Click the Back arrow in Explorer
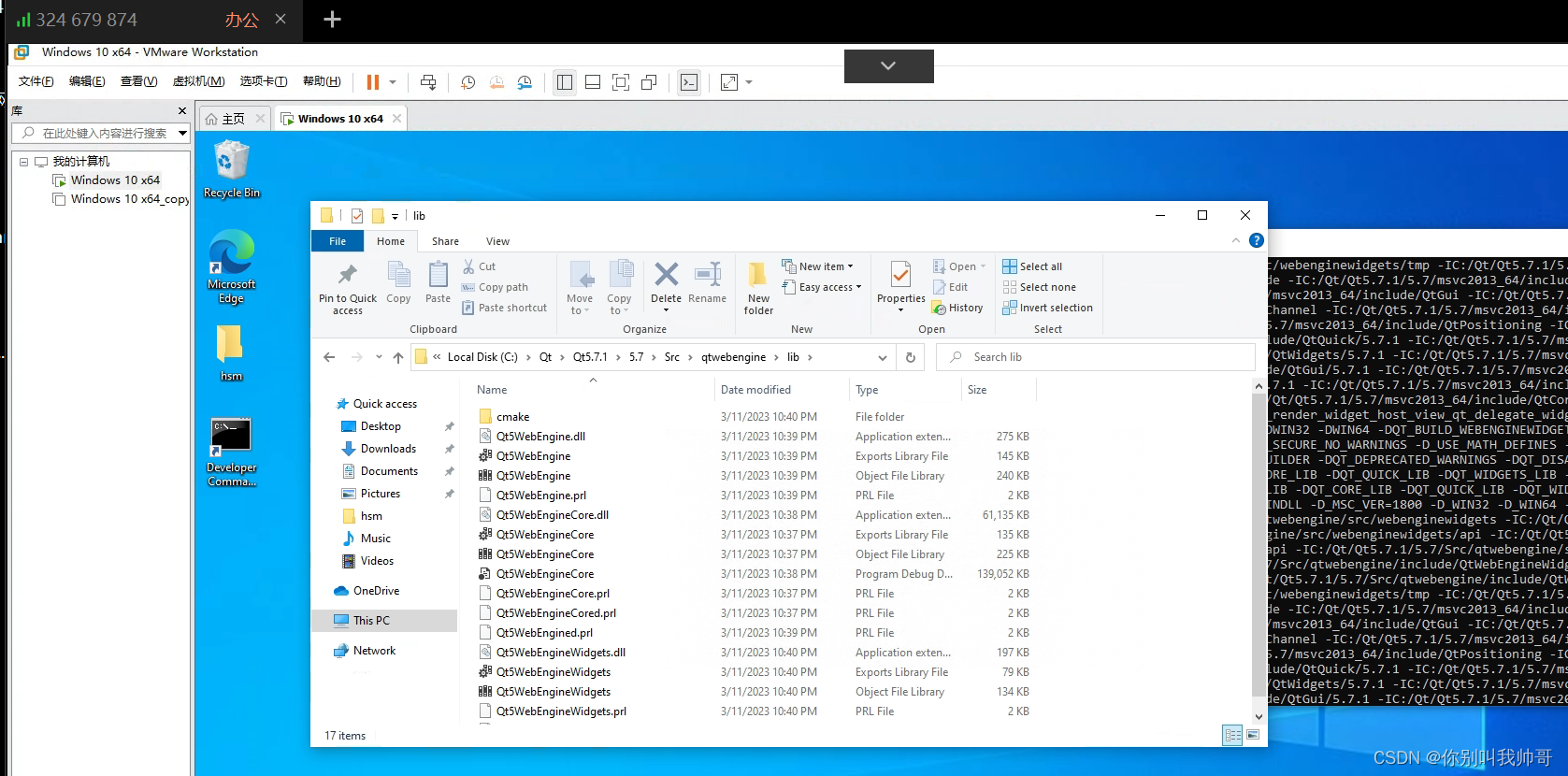The image size is (1568, 776). 329,357
